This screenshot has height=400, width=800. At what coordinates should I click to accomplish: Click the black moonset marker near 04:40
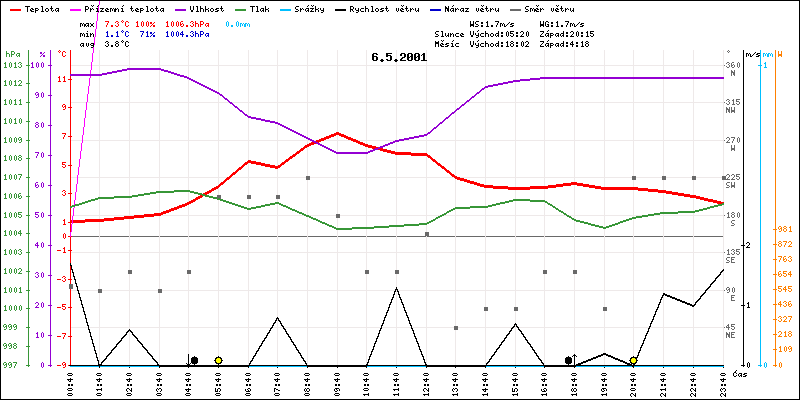pyautogui.click(x=194, y=360)
